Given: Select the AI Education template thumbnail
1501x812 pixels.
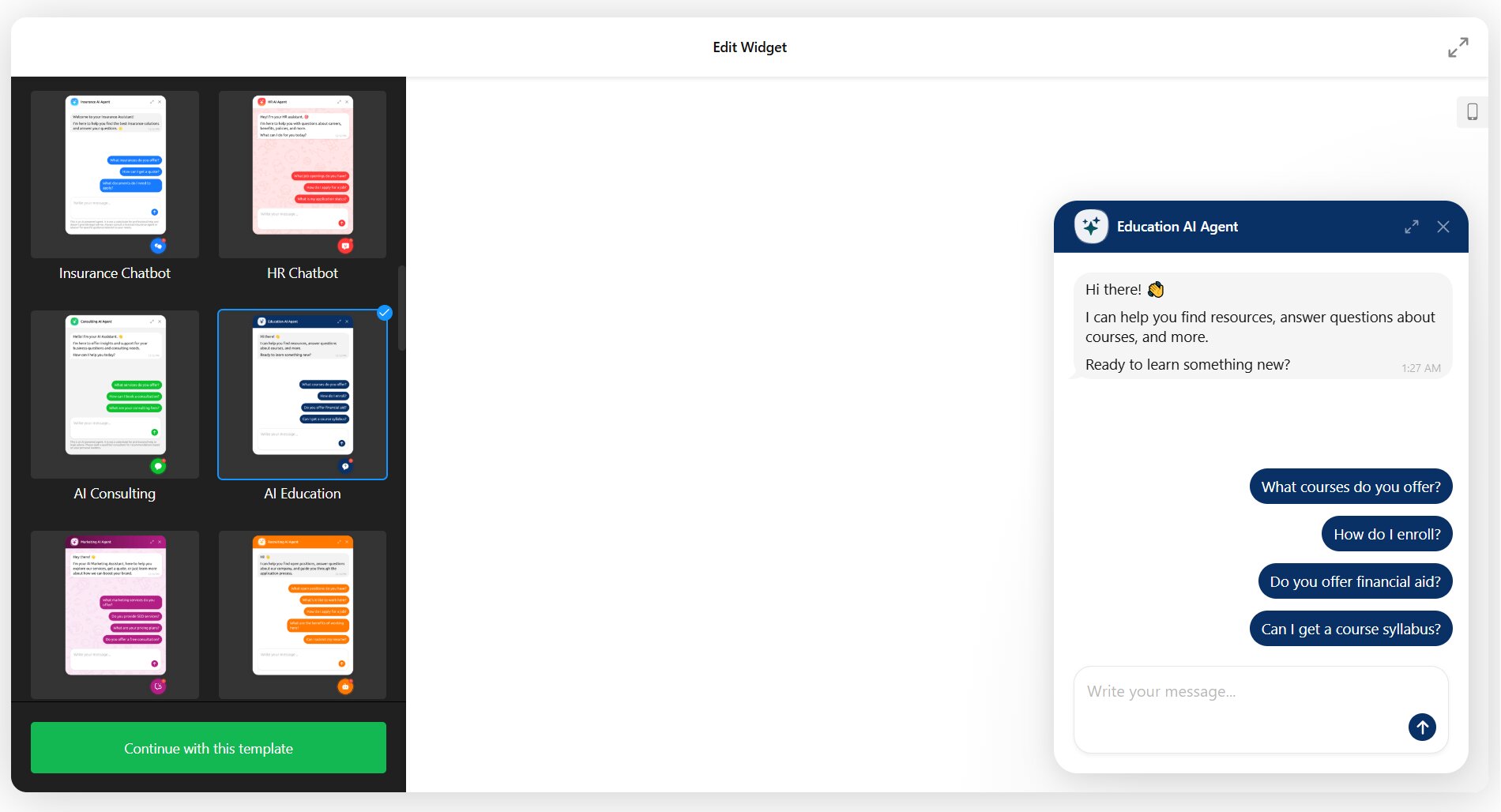Looking at the screenshot, I should click(x=303, y=394).
